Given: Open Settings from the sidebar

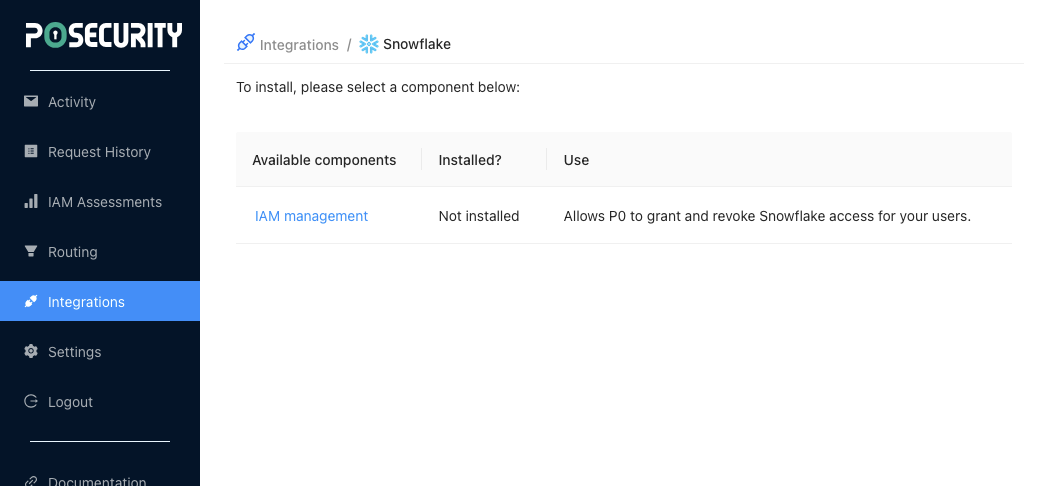Looking at the screenshot, I should coord(75,352).
